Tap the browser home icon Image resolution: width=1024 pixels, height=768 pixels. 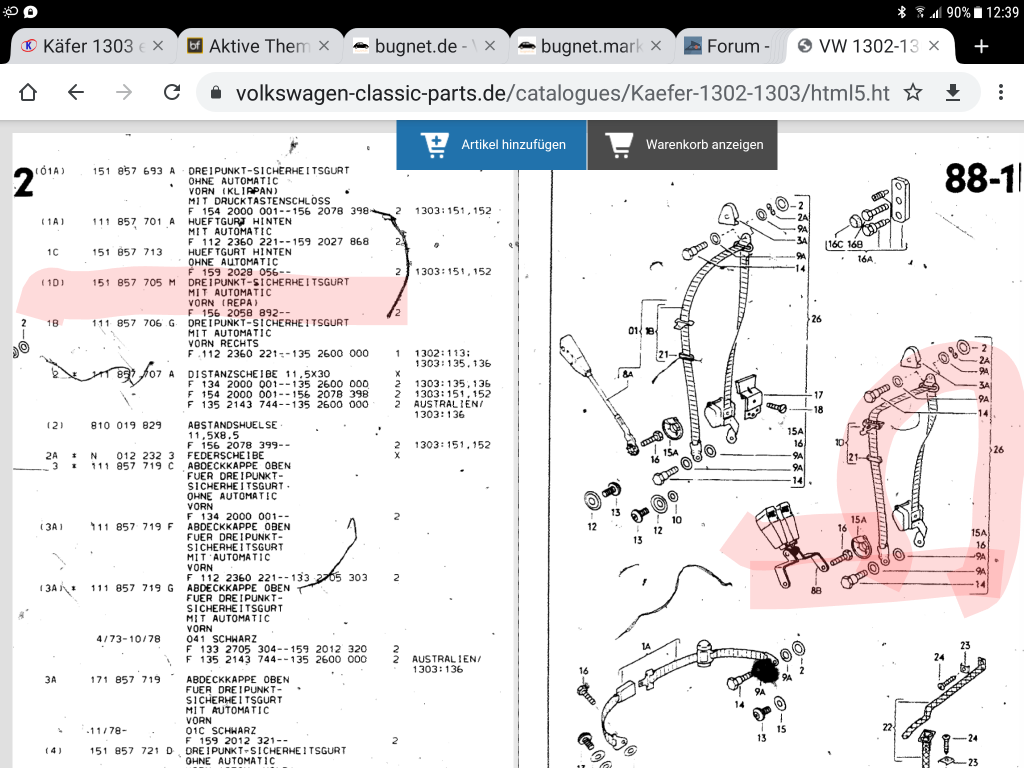tap(28, 92)
